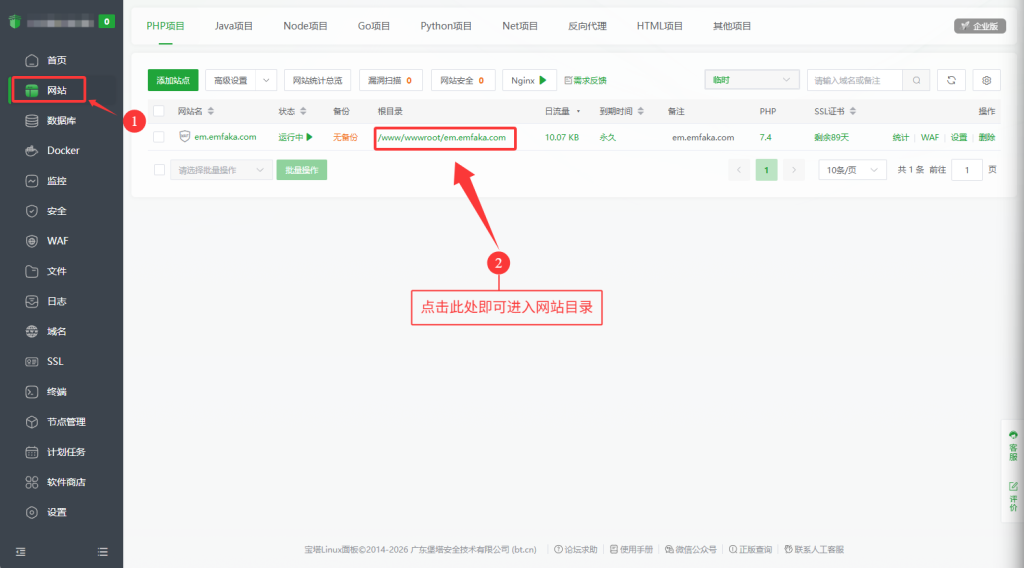This screenshot has width=1024, height=568.
Task: Switch to the 反向代理 tab
Action: point(587,26)
